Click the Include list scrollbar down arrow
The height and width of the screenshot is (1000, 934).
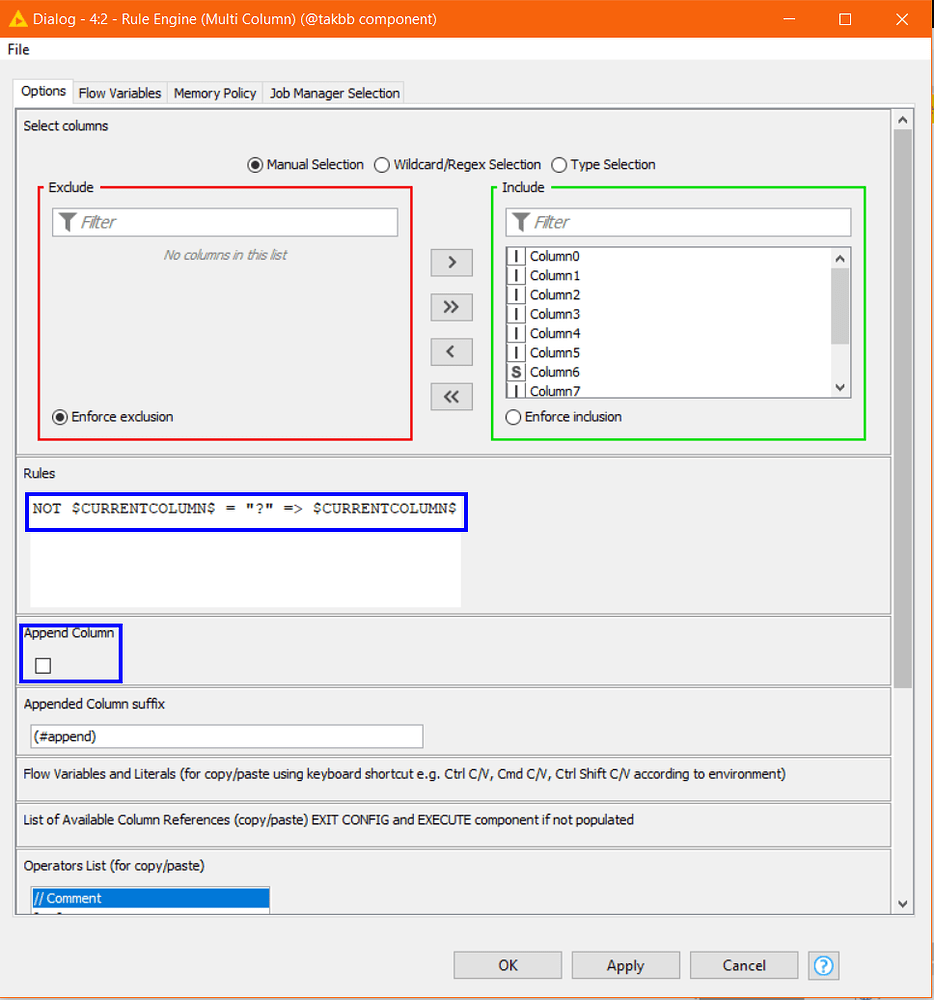click(x=840, y=387)
